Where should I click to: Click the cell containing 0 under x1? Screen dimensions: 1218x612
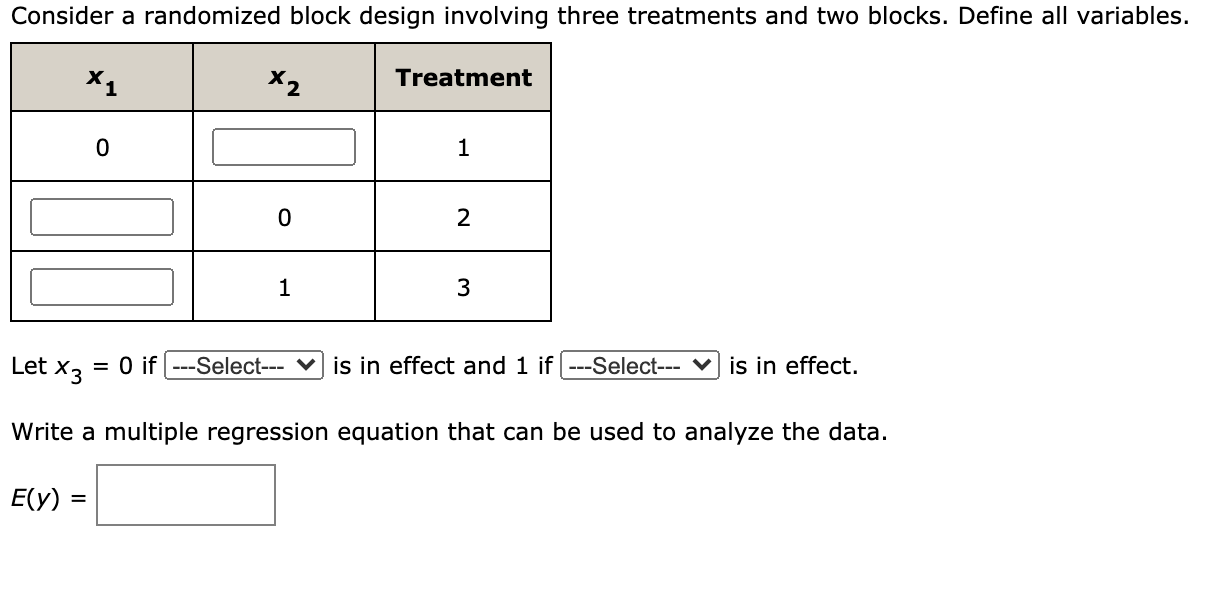101,146
